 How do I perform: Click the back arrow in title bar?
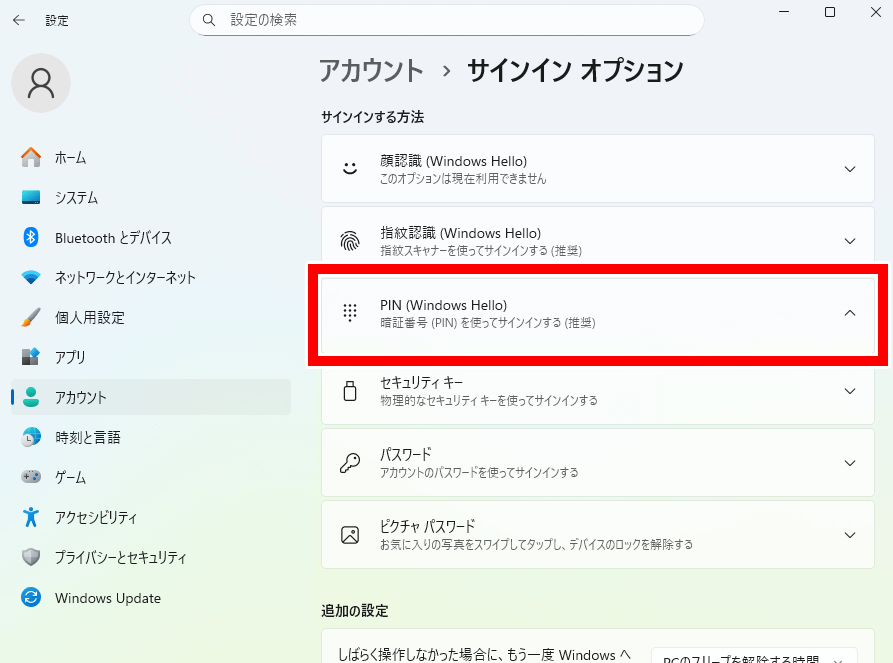pyautogui.click(x=19, y=20)
